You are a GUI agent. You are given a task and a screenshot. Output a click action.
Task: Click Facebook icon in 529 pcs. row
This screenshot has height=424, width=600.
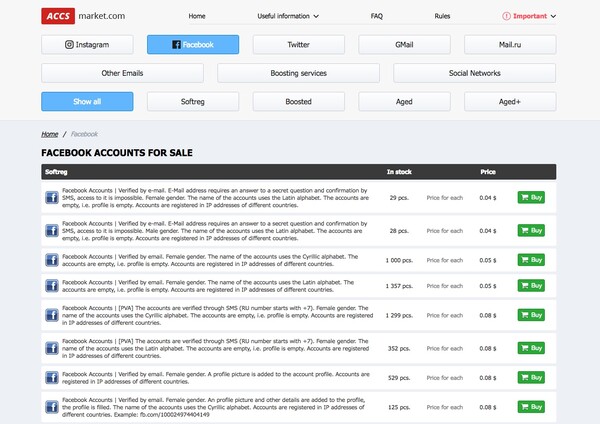(52, 377)
